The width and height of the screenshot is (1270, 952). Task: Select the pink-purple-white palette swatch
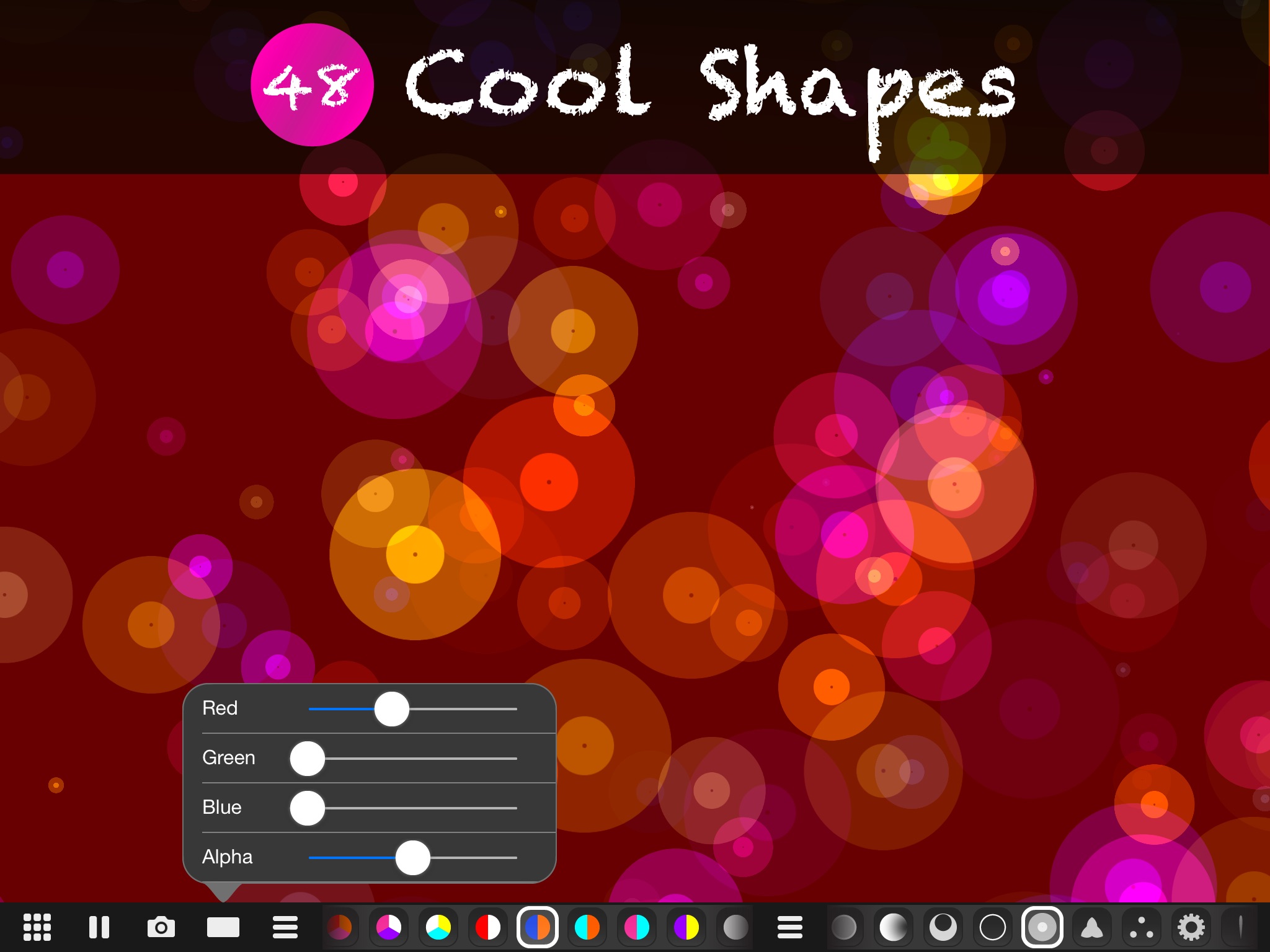(389, 927)
